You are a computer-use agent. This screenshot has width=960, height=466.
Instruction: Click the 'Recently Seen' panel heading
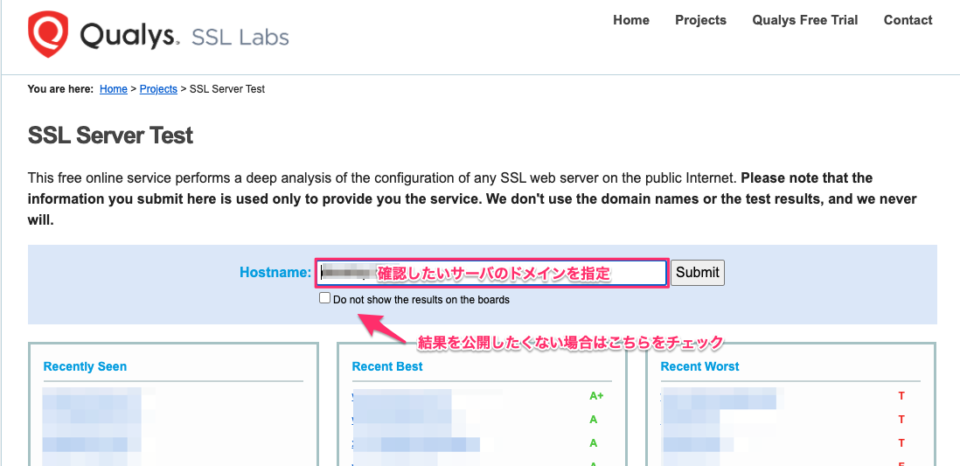coord(85,366)
